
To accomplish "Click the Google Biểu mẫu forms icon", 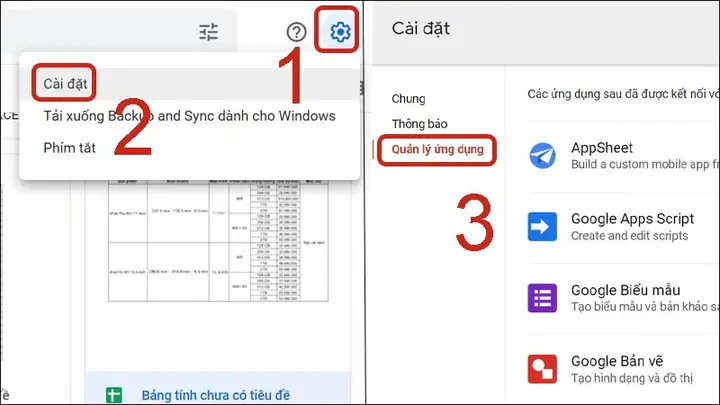I will point(542,298).
